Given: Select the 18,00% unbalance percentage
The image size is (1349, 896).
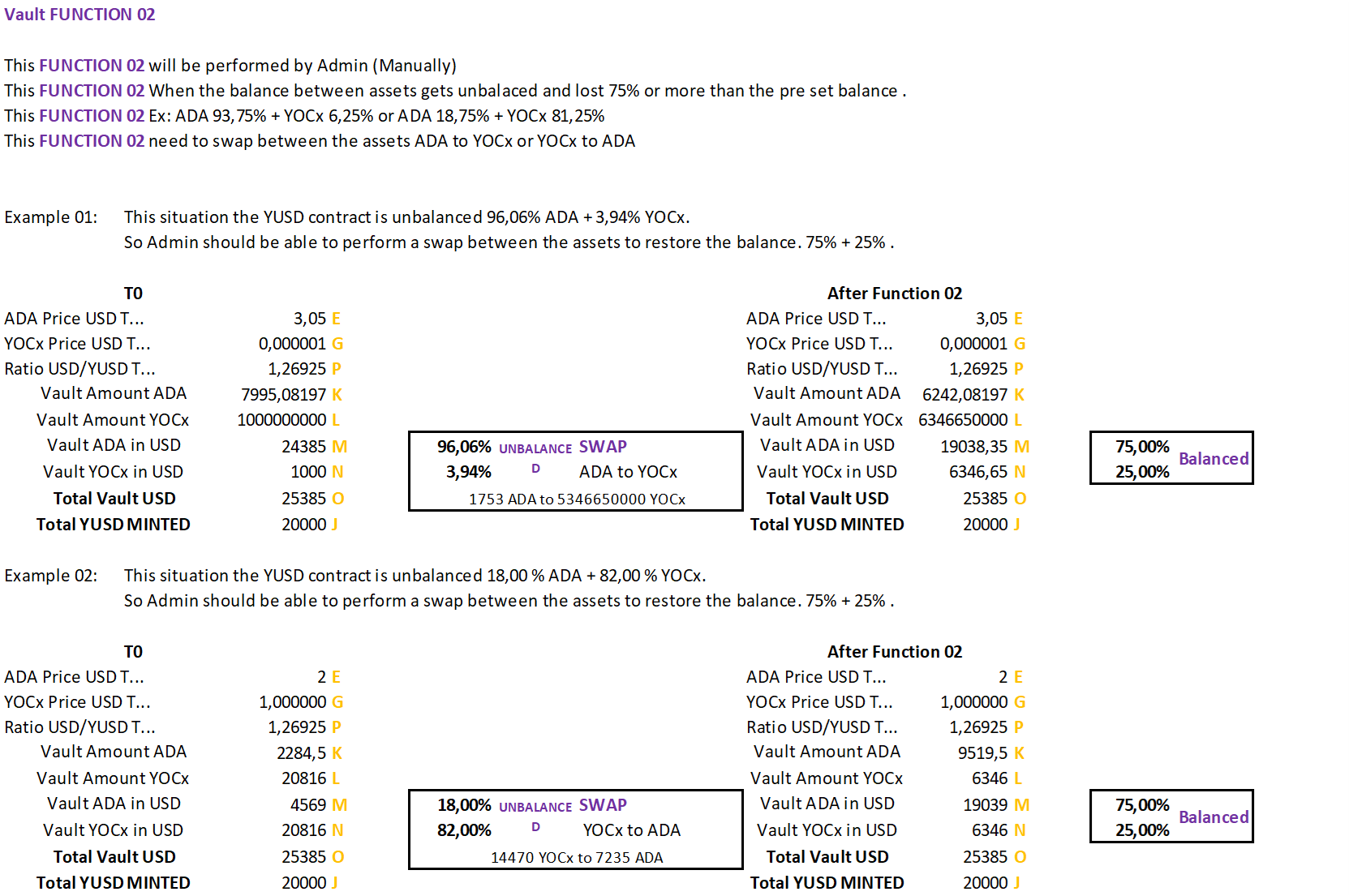Looking at the screenshot, I should tap(464, 805).
